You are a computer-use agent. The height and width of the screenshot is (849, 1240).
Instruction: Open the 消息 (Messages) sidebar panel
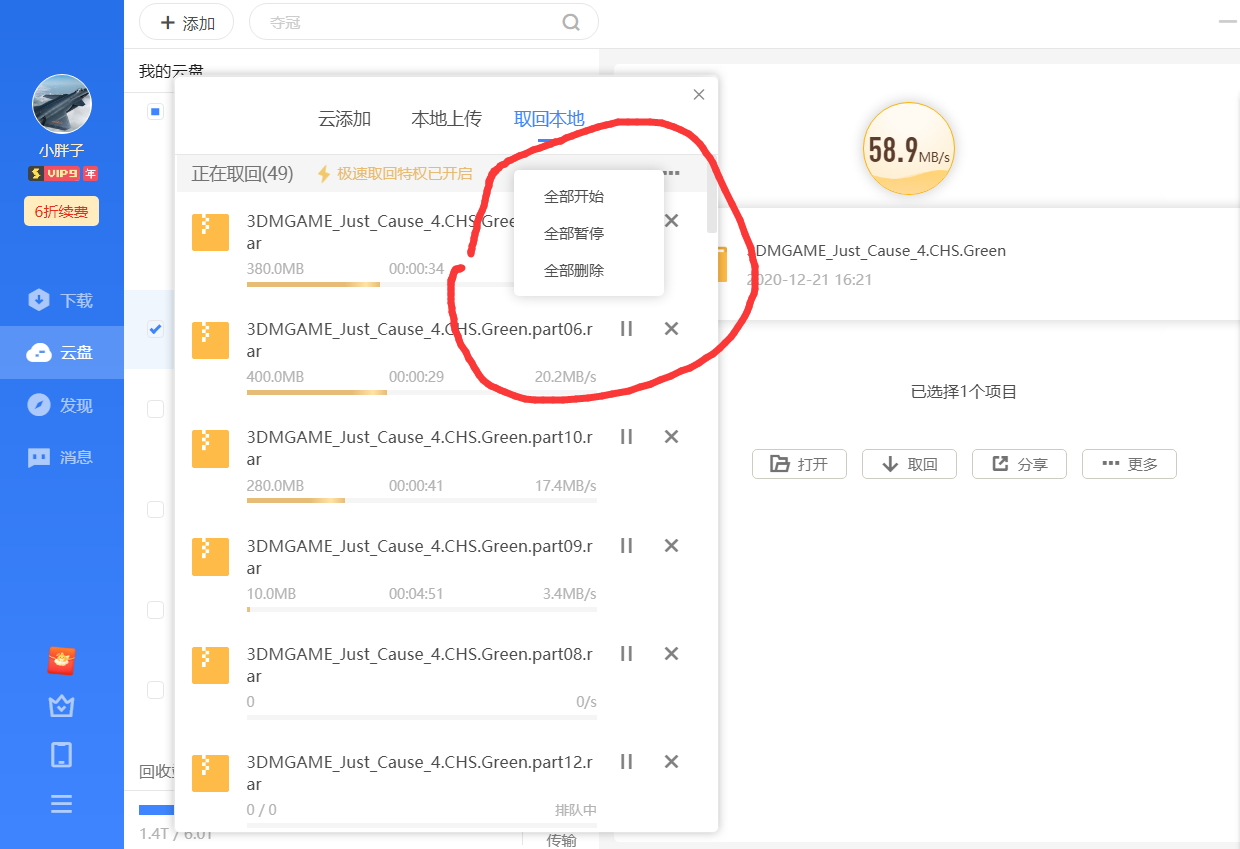[61, 458]
